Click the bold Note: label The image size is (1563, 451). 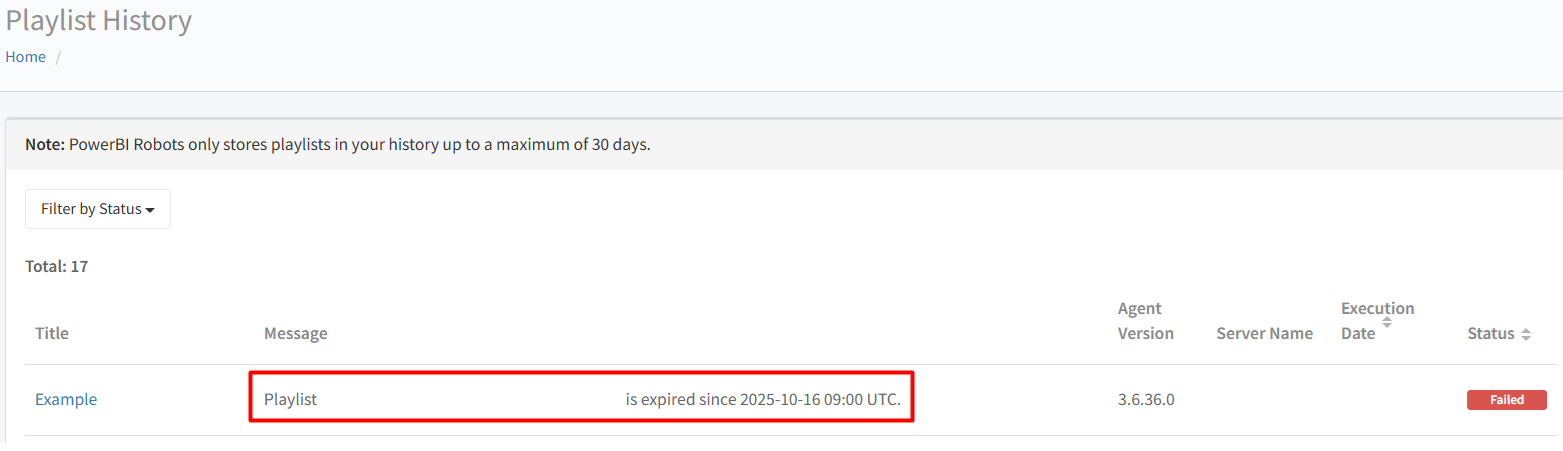(x=45, y=144)
